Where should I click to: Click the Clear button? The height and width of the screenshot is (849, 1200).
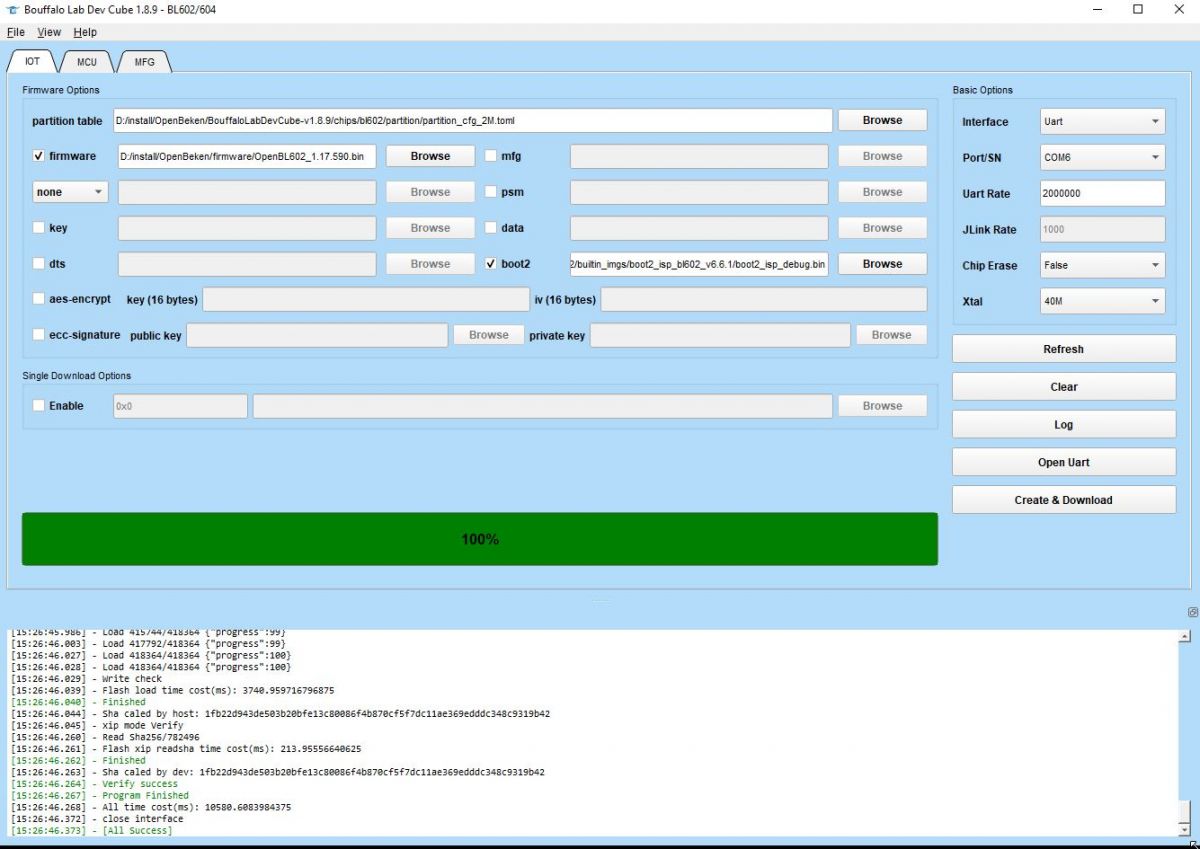pos(1064,387)
